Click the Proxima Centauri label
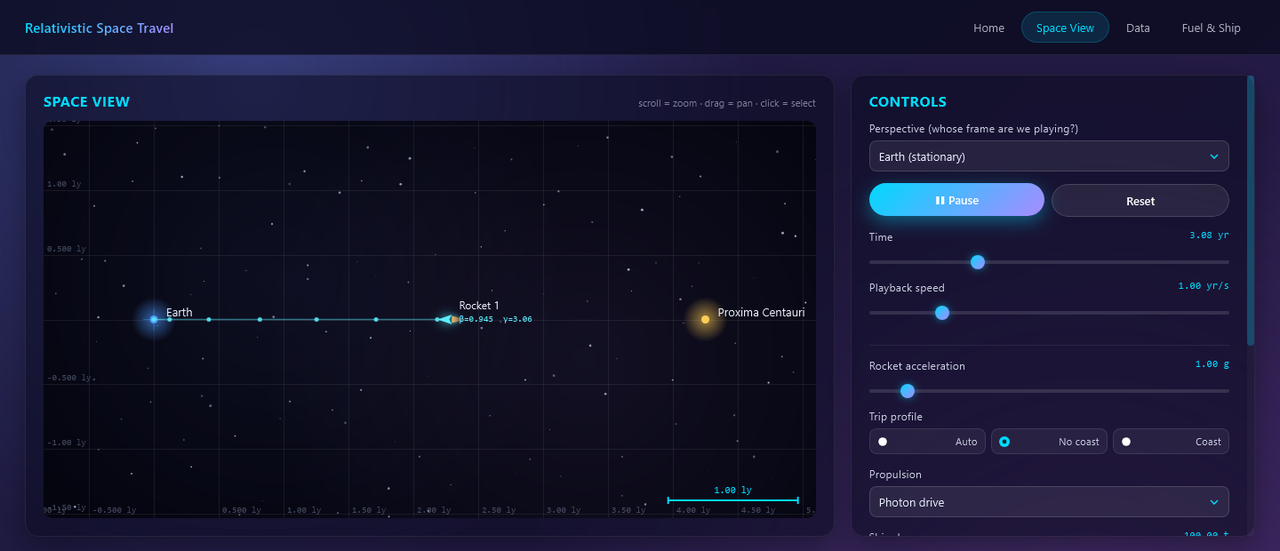Viewport: 1280px width, 551px height. [761, 312]
